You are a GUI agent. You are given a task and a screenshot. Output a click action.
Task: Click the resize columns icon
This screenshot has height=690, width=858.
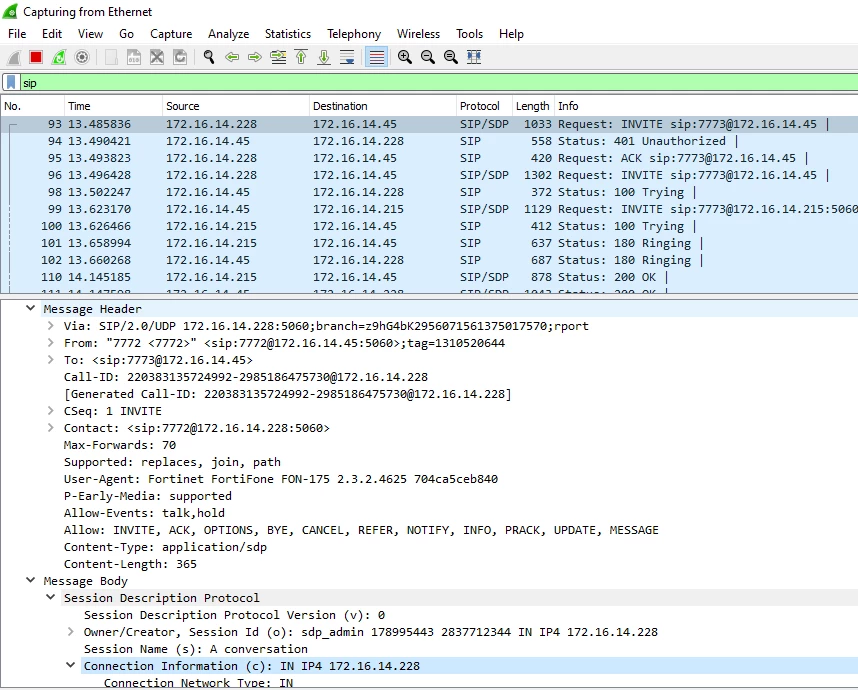474,57
